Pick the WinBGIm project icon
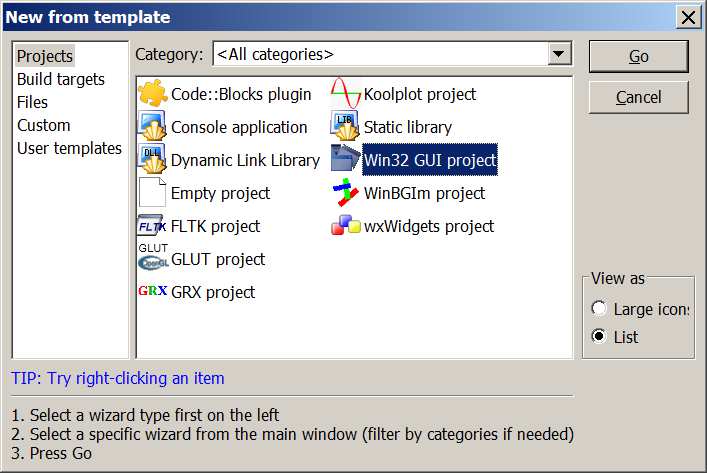707x473 pixels. (x=345, y=193)
